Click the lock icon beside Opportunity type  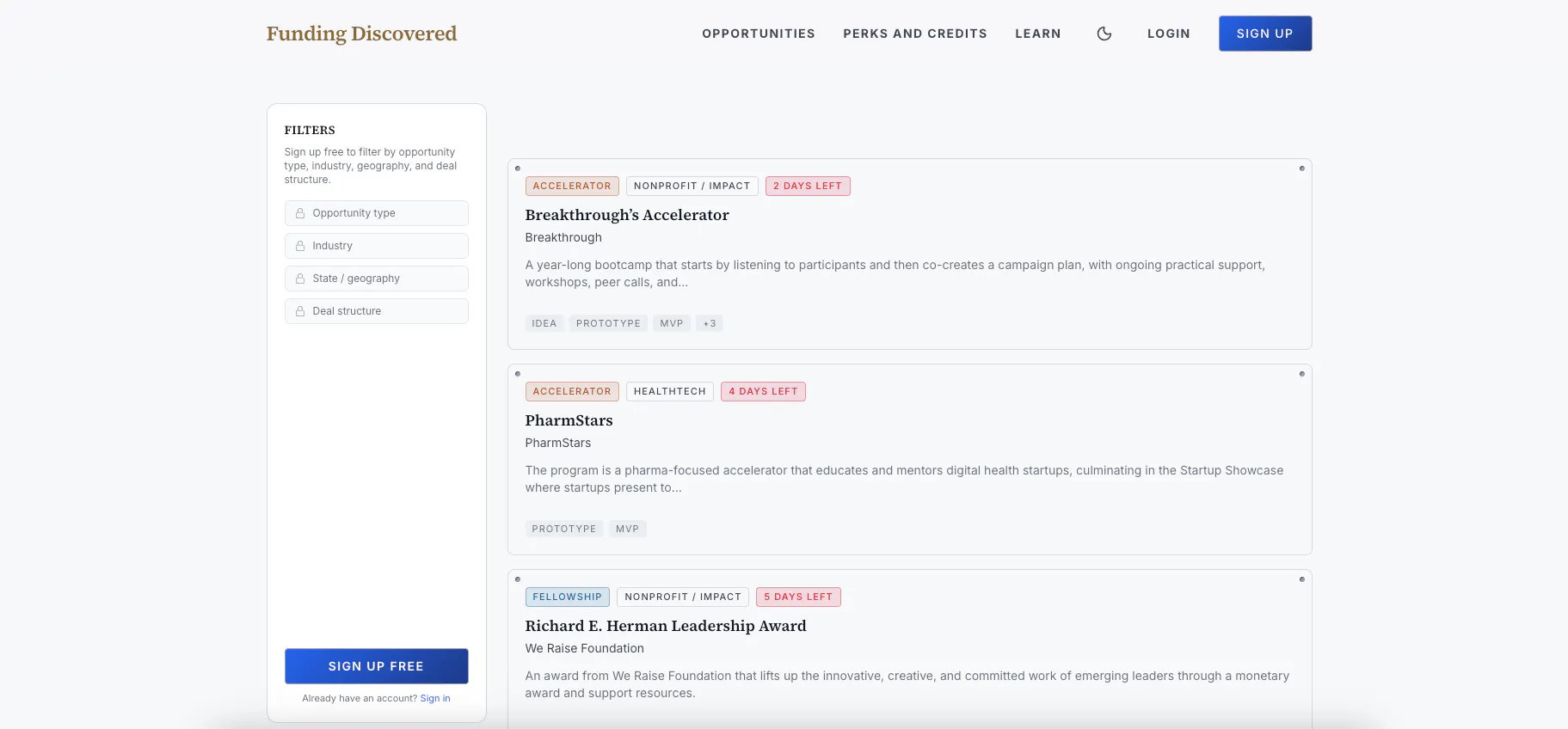pyautogui.click(x=300, y=213)
